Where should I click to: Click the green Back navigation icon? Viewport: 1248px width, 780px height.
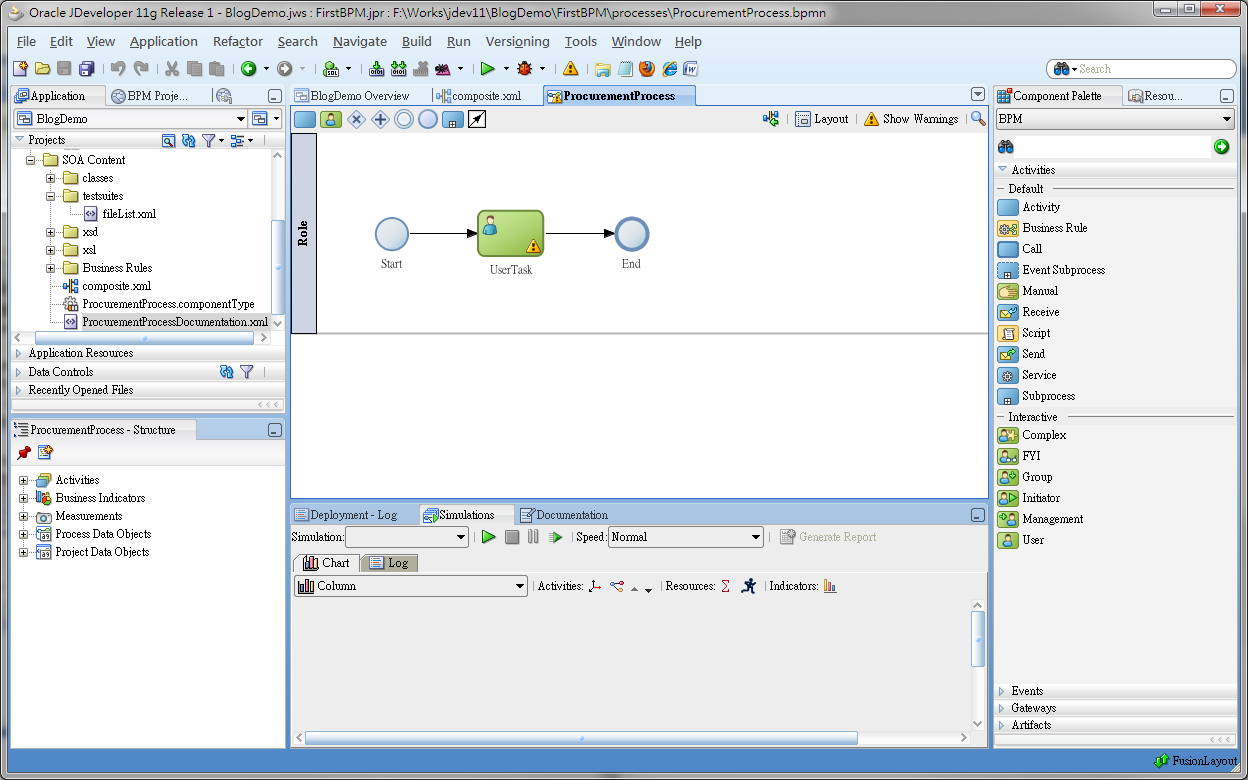248,69
